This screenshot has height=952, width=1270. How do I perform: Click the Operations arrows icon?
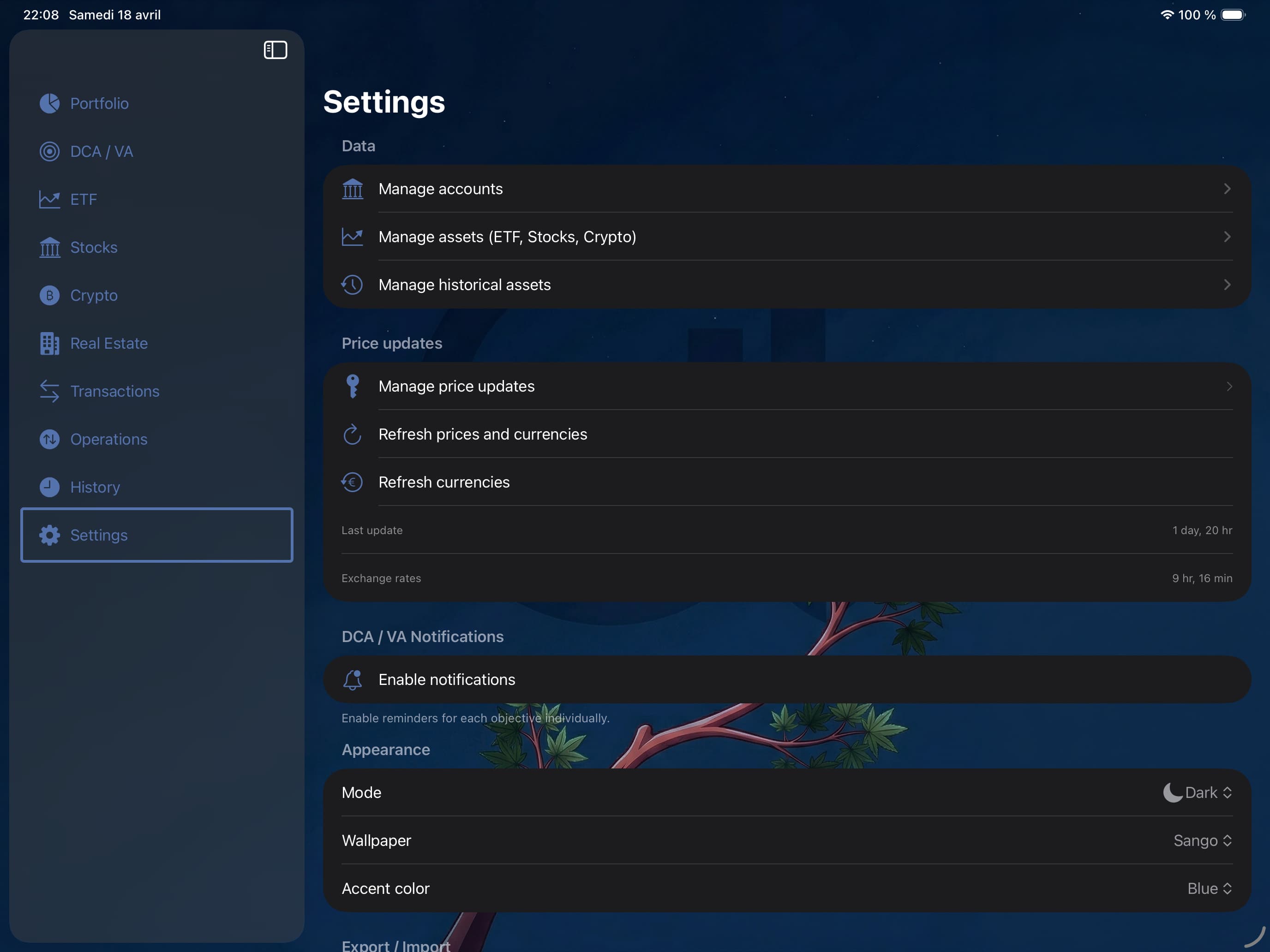(x=49, y=440)
